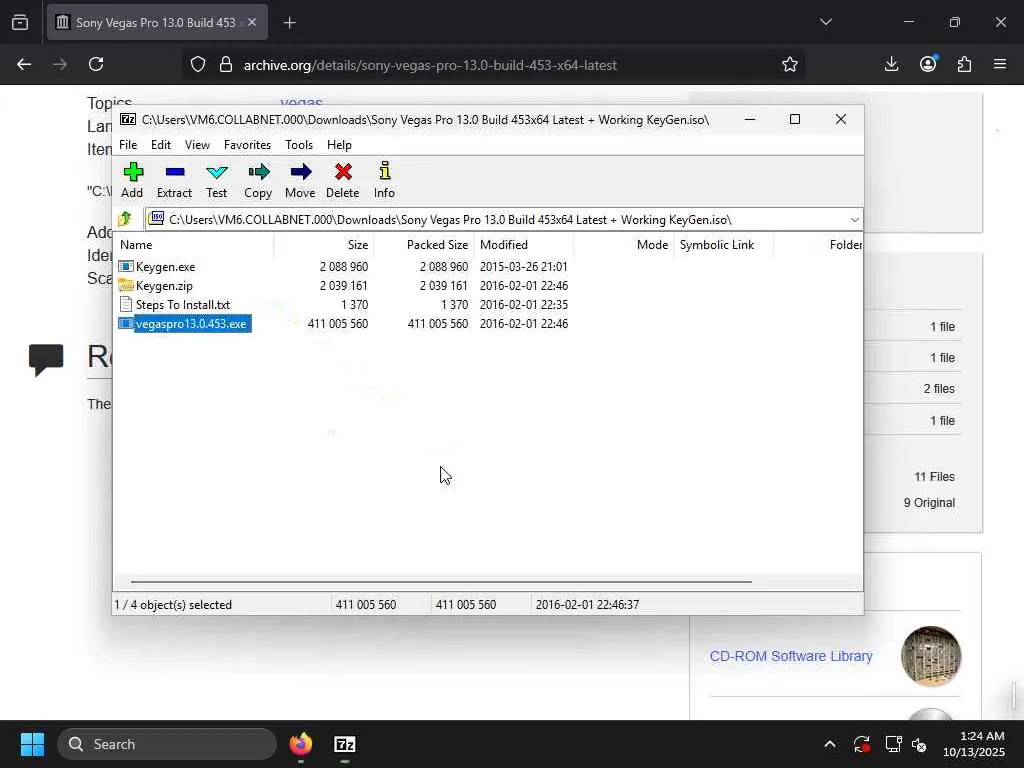Open the Help menu
Viewport: 1024px width, 768px height.
point(339,145)
